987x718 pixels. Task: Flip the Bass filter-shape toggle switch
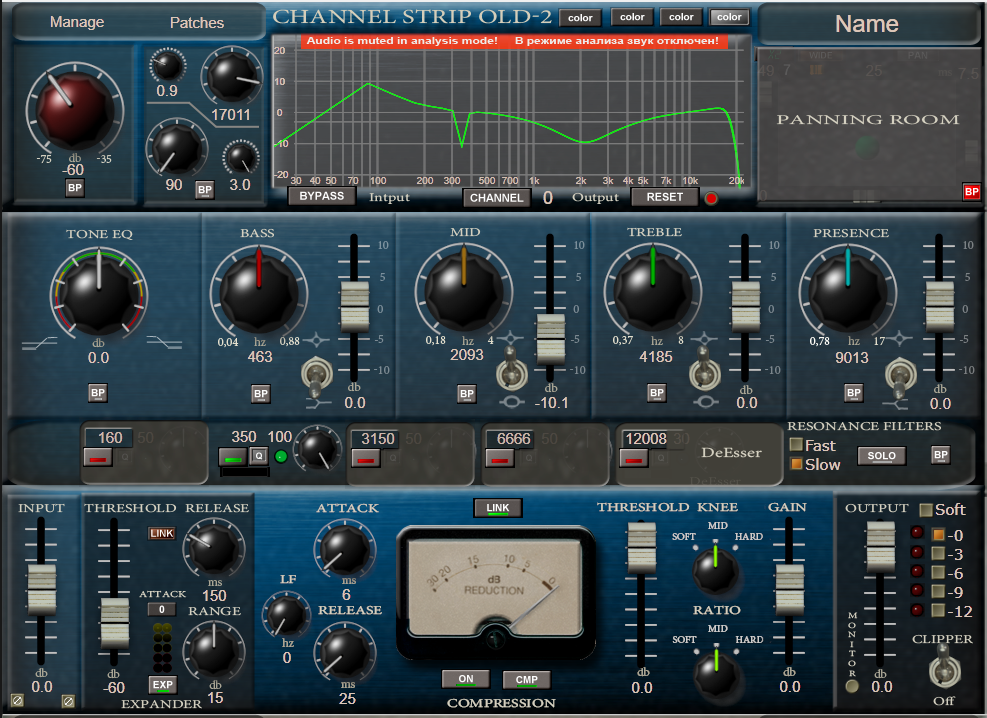317,375
